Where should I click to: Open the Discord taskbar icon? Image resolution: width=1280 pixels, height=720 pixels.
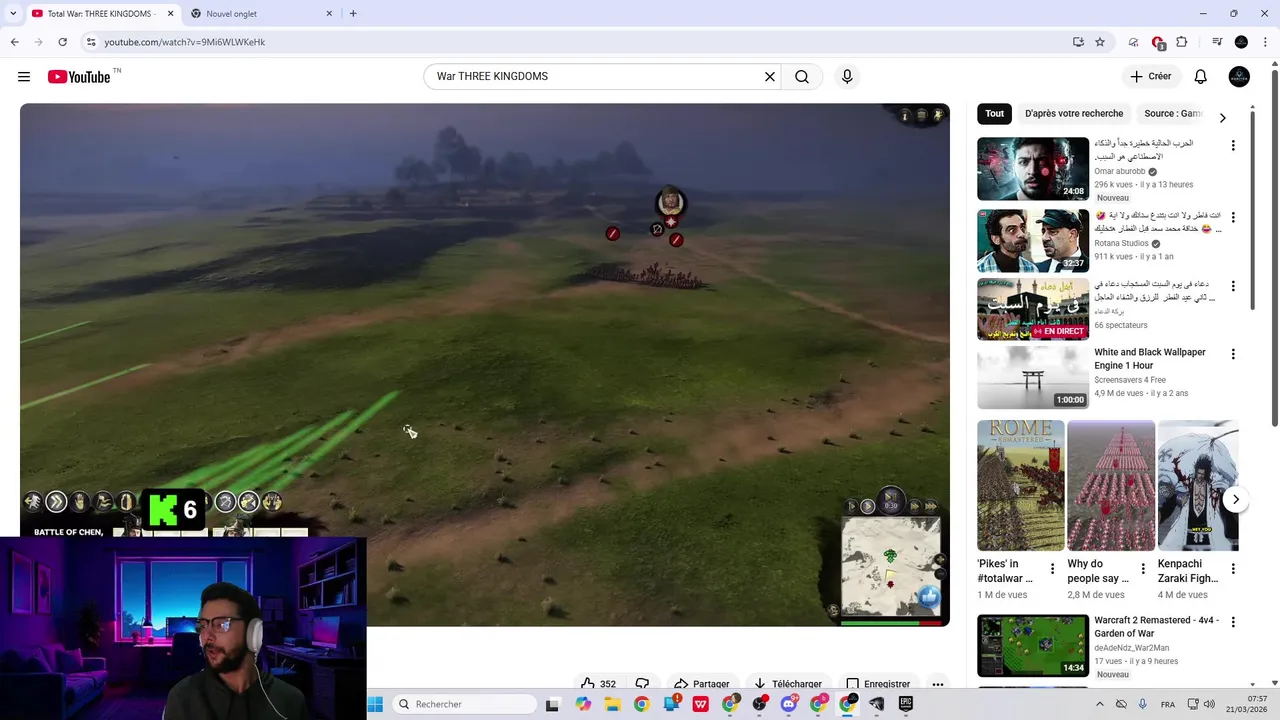(789, 704)
